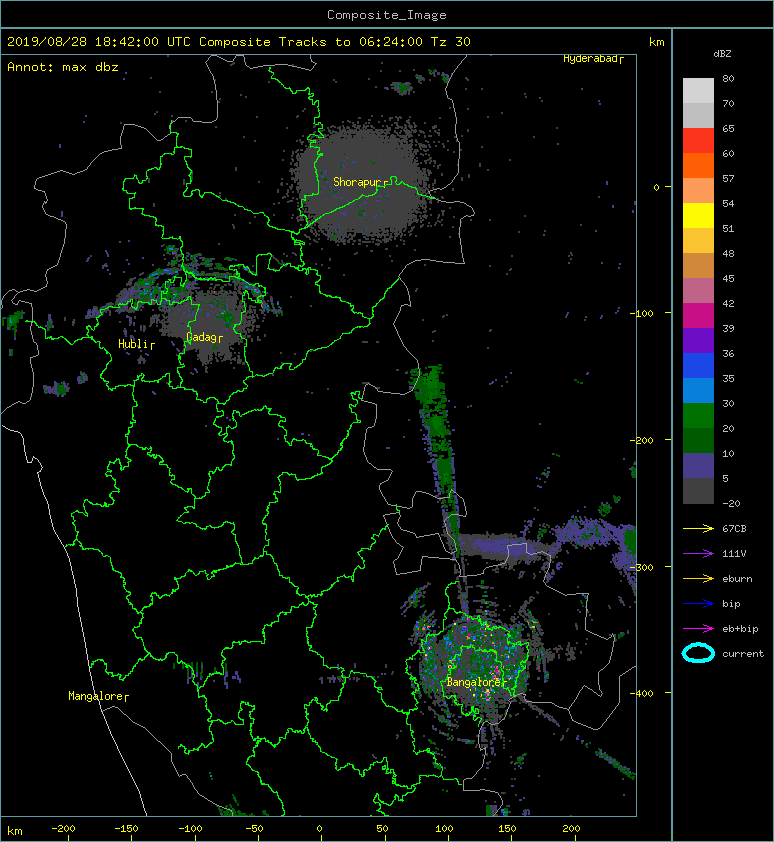The image size is (774, 842).
Task: Click the 30 dBZ green color swatch
Action: [698, 415]
